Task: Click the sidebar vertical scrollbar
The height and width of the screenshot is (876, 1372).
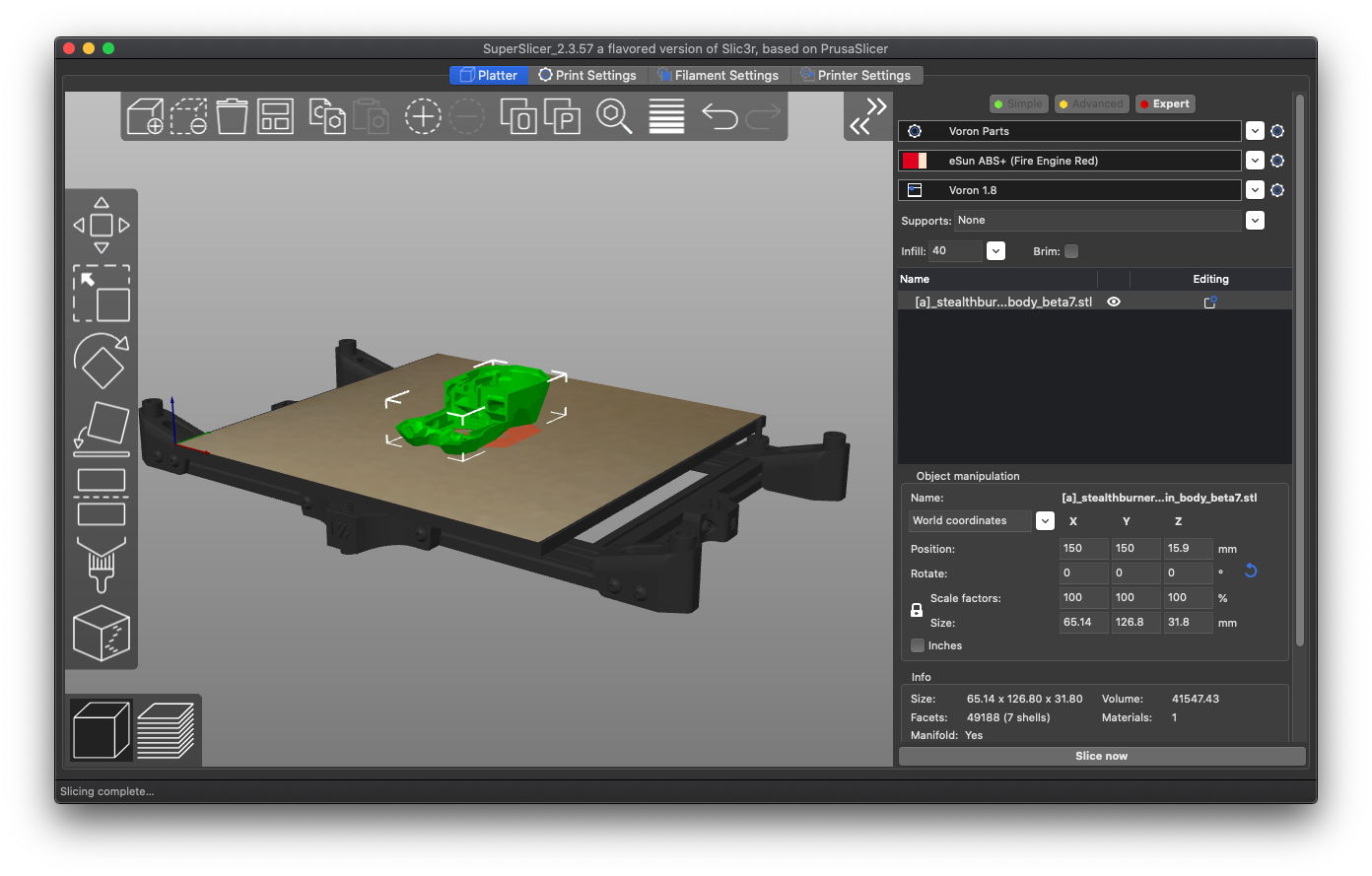Action: coord(1300,371)
